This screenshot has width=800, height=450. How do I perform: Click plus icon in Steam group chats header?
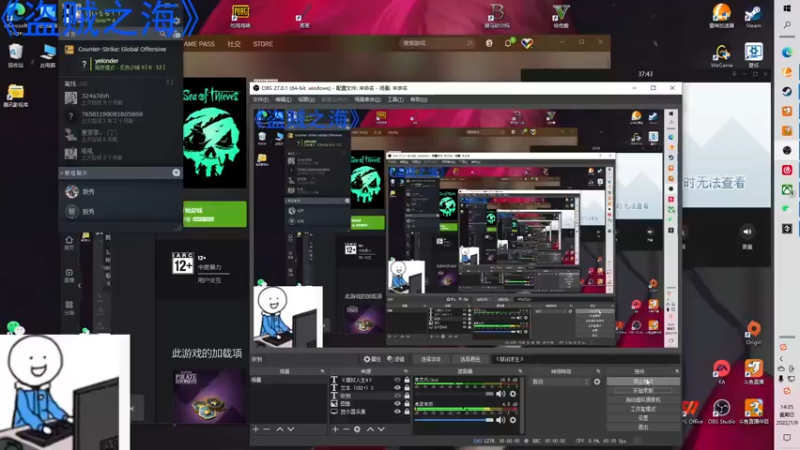(176, 173)
